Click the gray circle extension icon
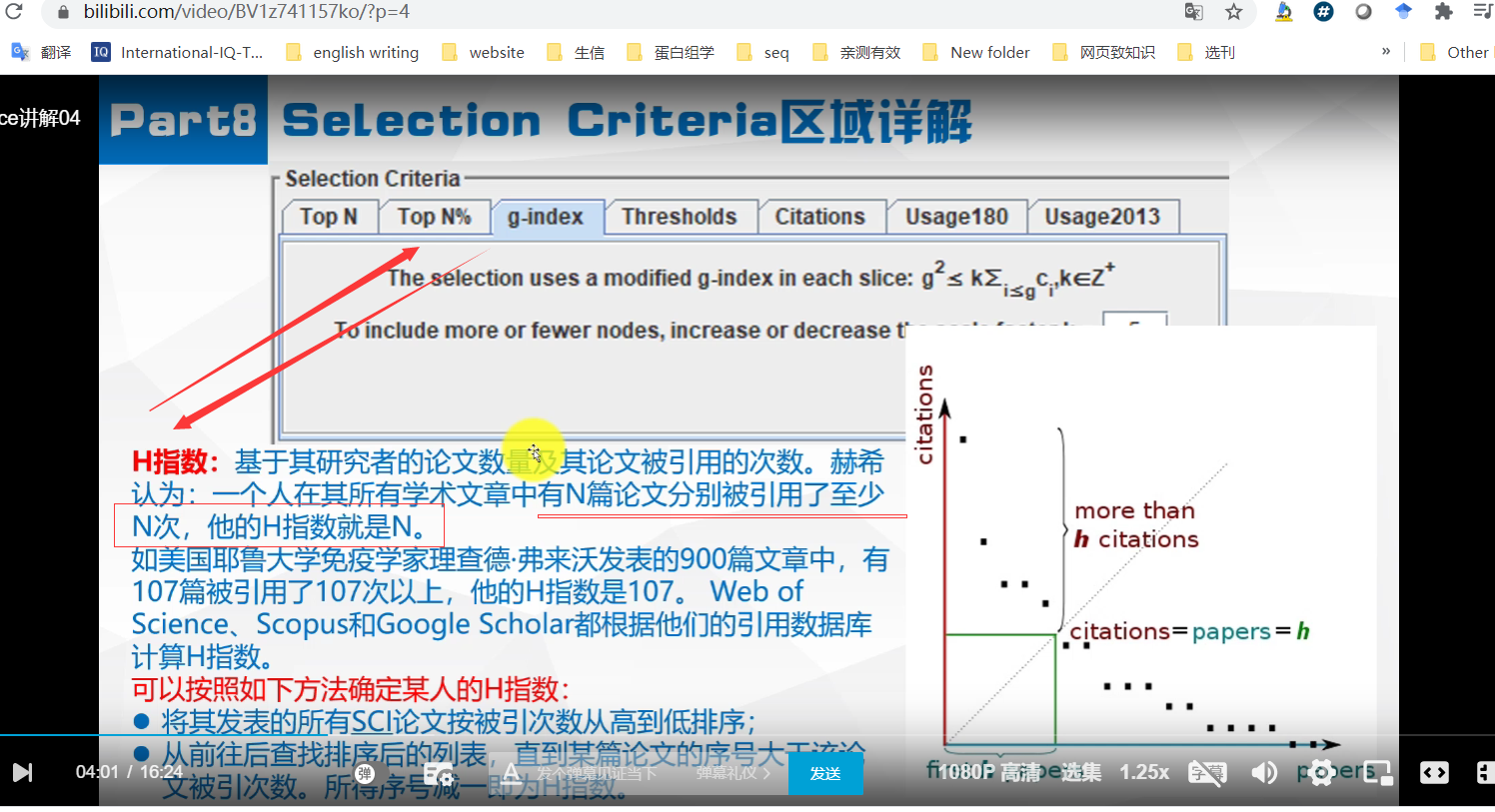Image resolution: width=1495 pixels, height=812 pixels. pyautogui.click(x=1364, y=12)
